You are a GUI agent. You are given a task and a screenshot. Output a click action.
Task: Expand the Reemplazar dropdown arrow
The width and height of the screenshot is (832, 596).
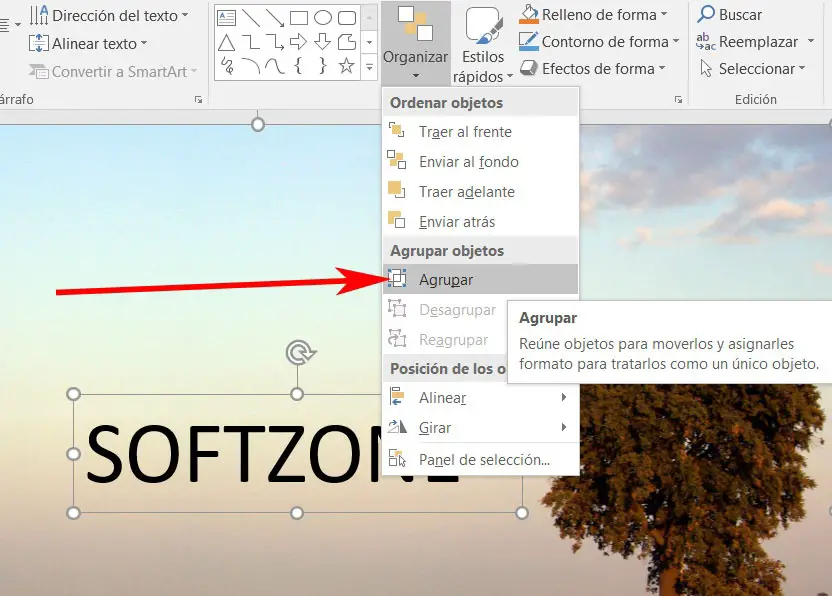click(x=811, y=41)
